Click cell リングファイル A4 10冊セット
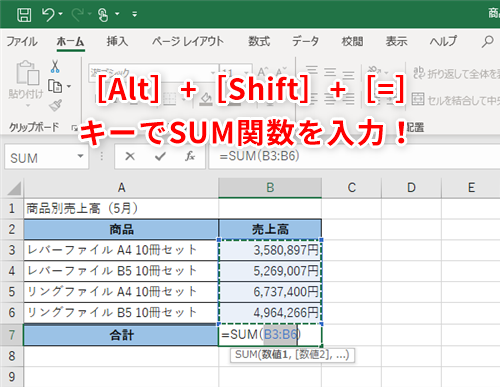 tap(121, 292)
